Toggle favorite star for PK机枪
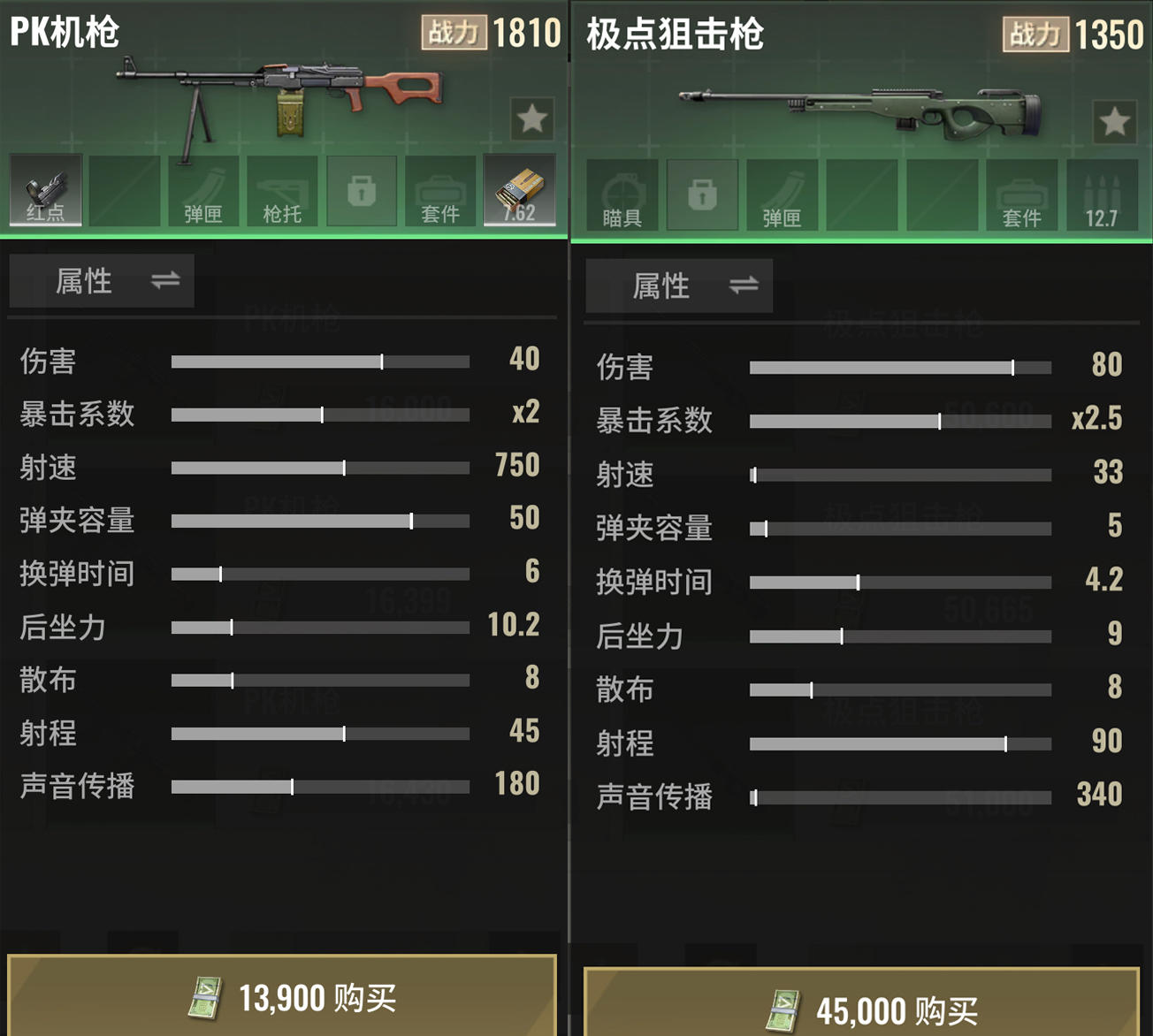This screenshot has width=1153, height=1036. 532,118
